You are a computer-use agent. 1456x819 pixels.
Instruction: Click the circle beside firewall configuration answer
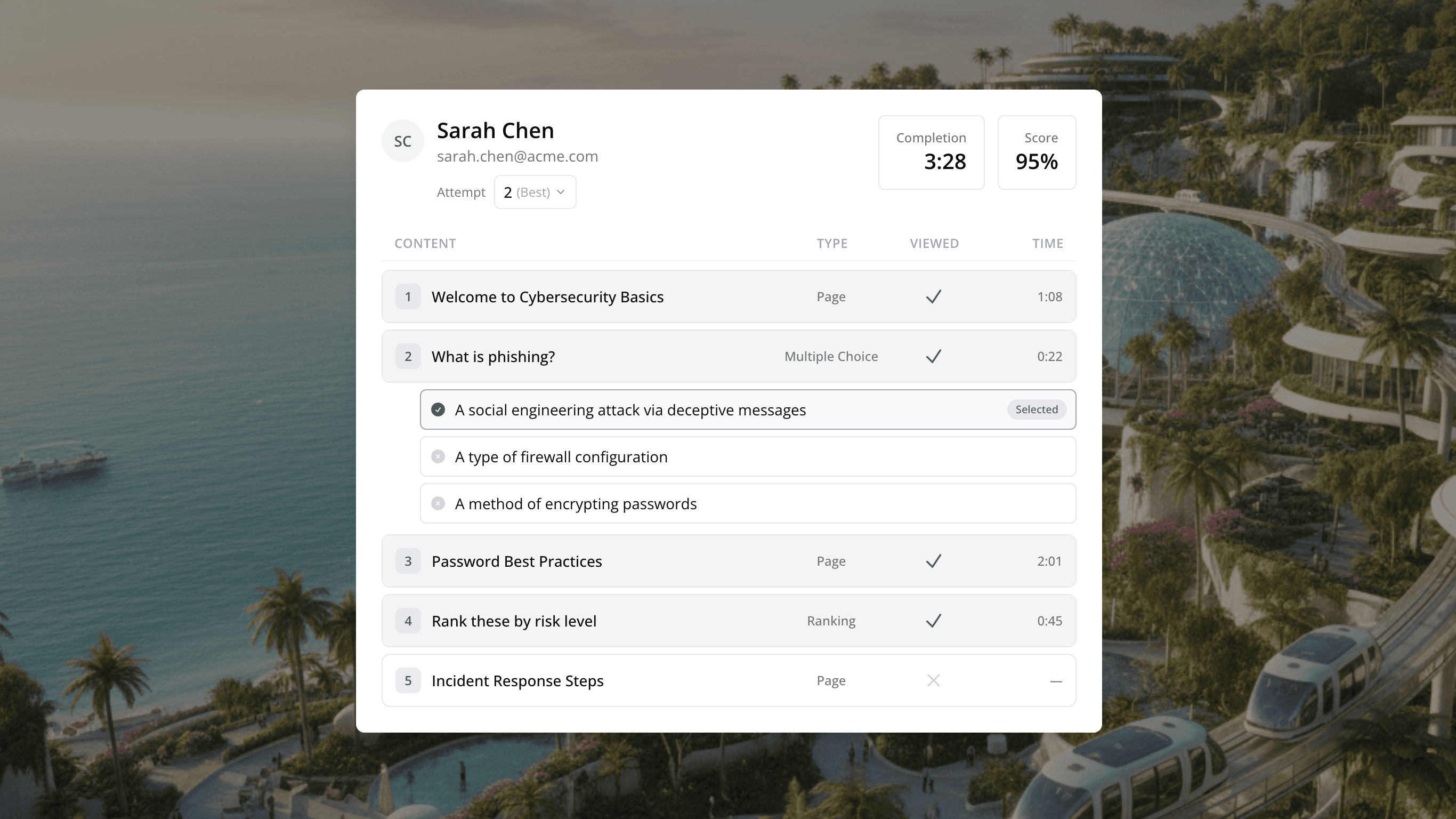(439, 456)
